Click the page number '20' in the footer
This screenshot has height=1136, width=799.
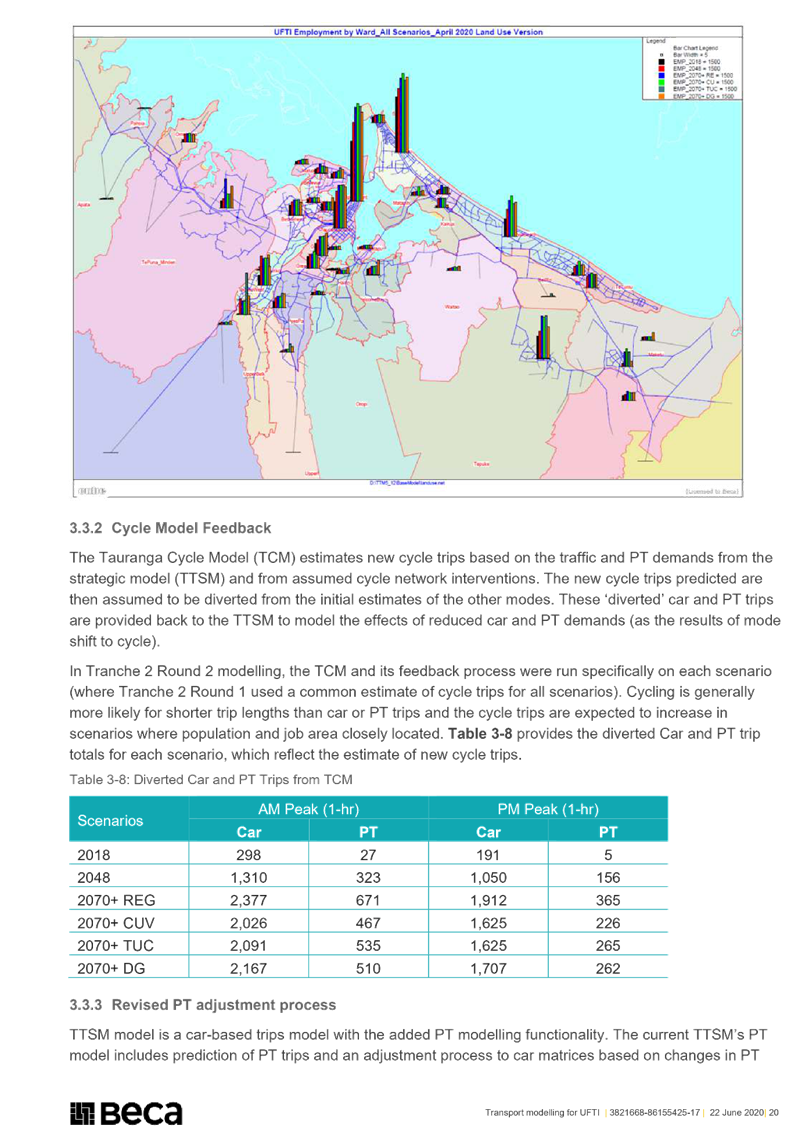pyautogui.click(x=774, y=1112)
